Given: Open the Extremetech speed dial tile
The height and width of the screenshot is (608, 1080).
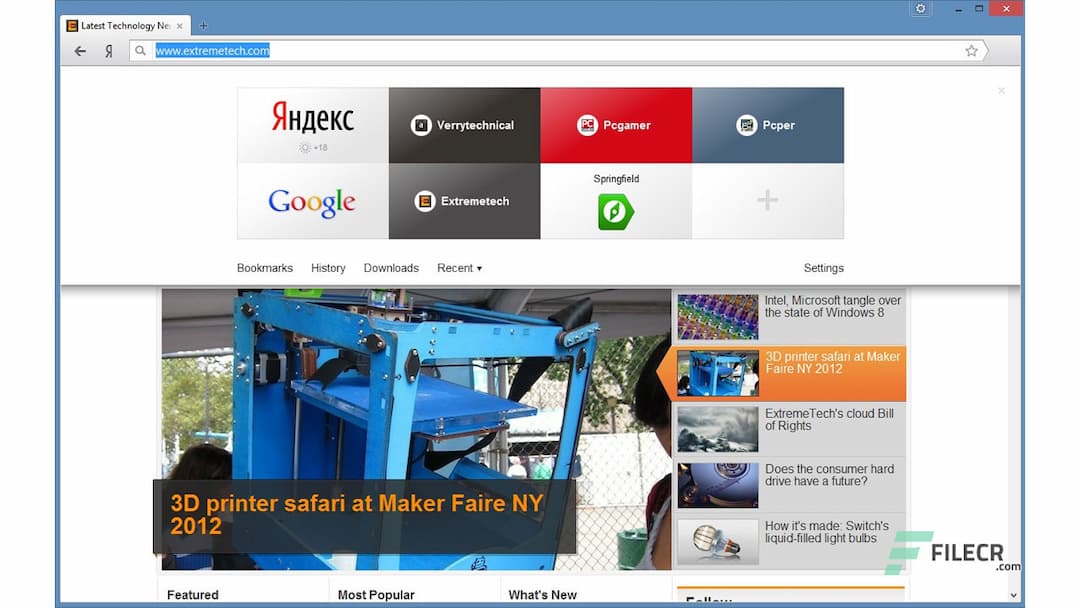Looking at the screenshot, I should pos(464,200).
